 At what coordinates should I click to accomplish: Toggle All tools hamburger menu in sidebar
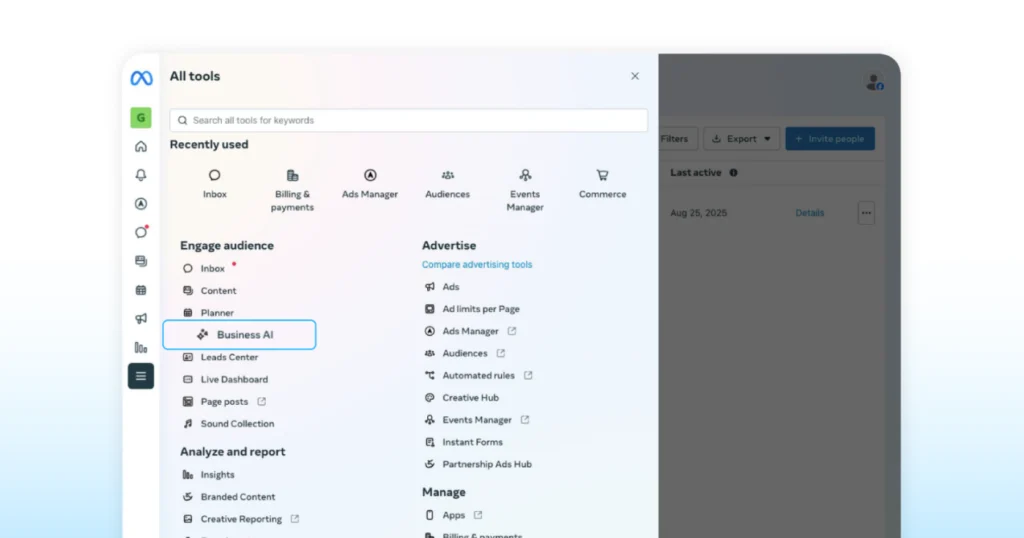pos(140,376)
